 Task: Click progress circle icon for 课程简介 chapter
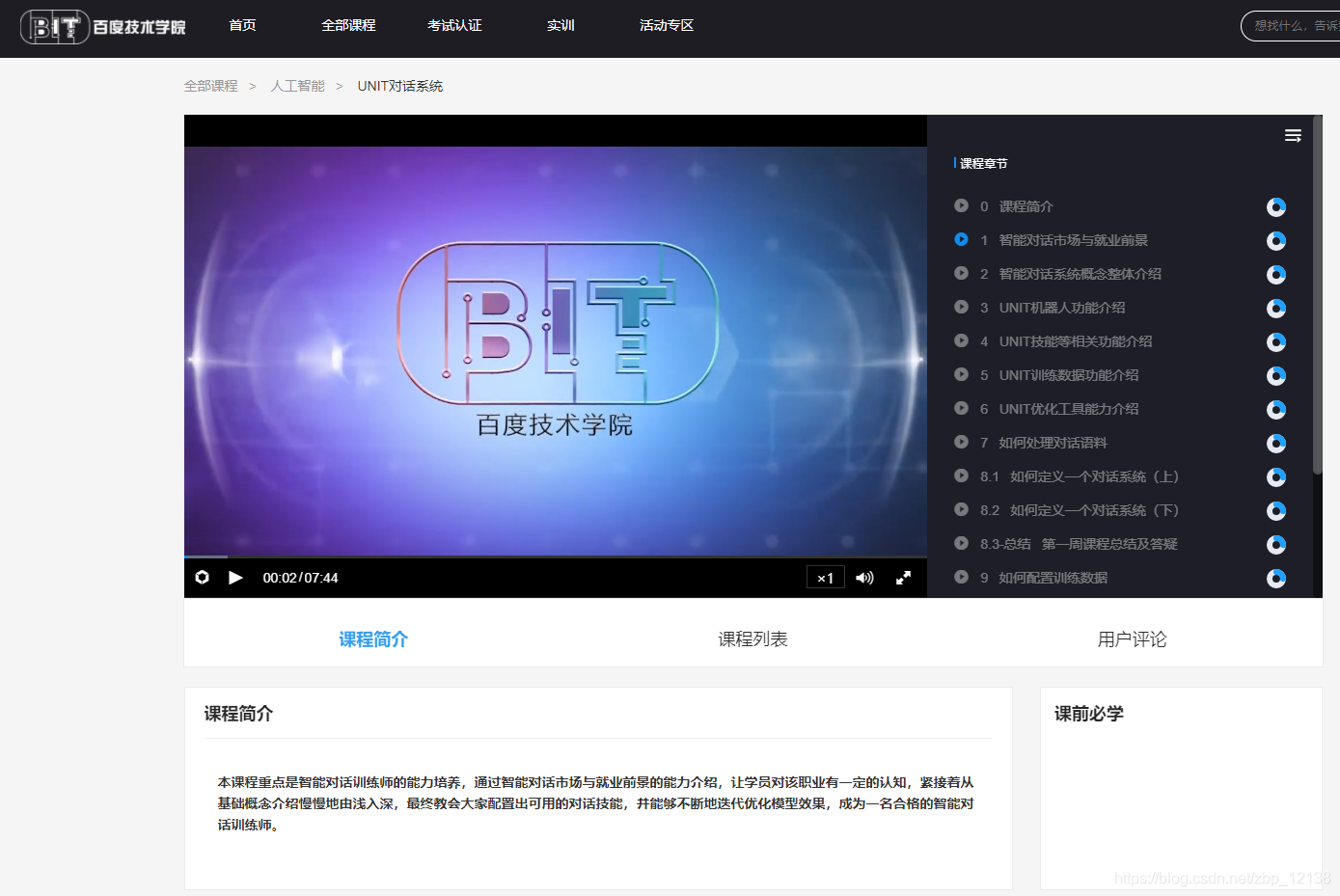point(1276,207)
